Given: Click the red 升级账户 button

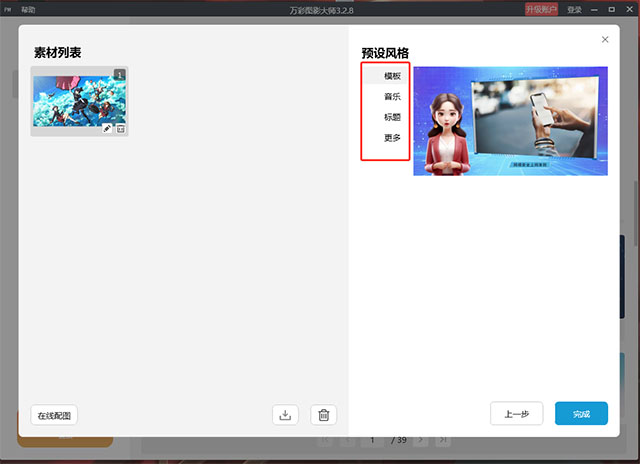Looking at the screenshot, I should click(x=541, y=9).
